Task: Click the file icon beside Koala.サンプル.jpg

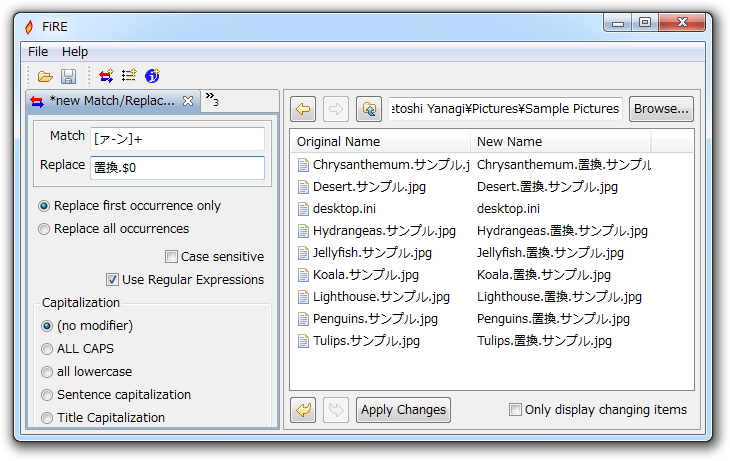Action: 303,275
